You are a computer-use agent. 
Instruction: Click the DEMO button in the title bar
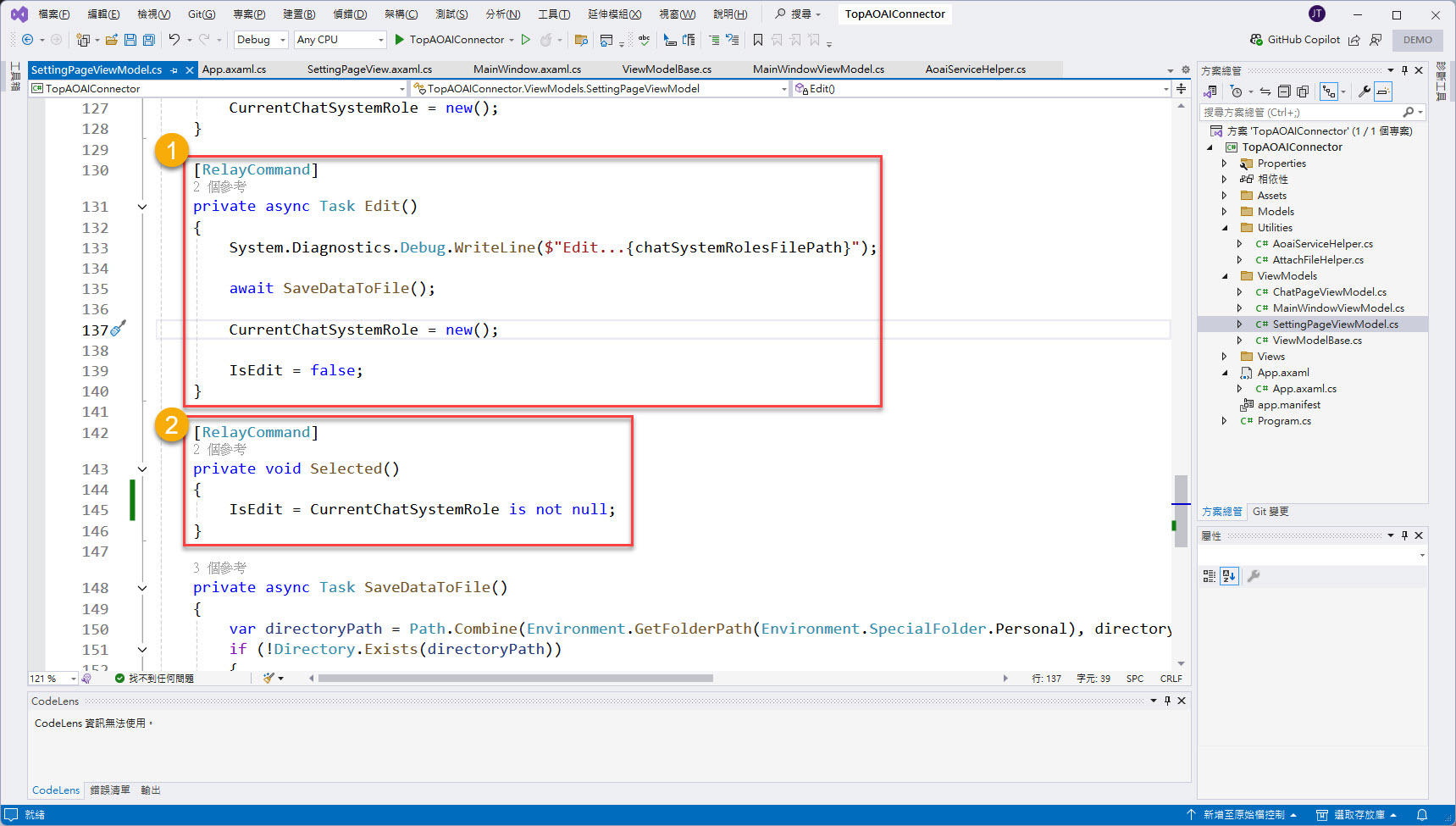[1418, 40]
